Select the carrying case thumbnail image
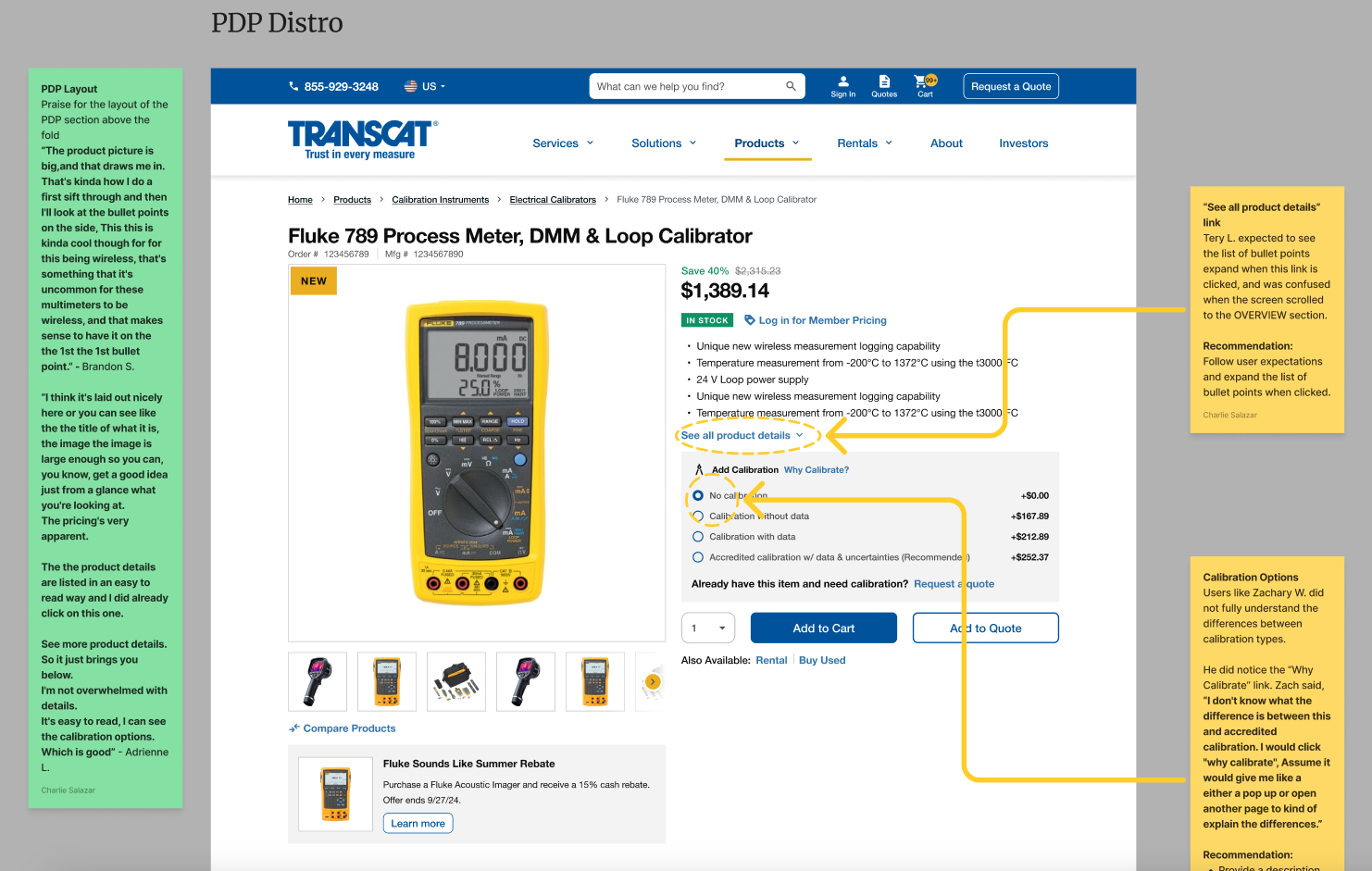Screen dimensions: 1372x871 click(455, 681)
